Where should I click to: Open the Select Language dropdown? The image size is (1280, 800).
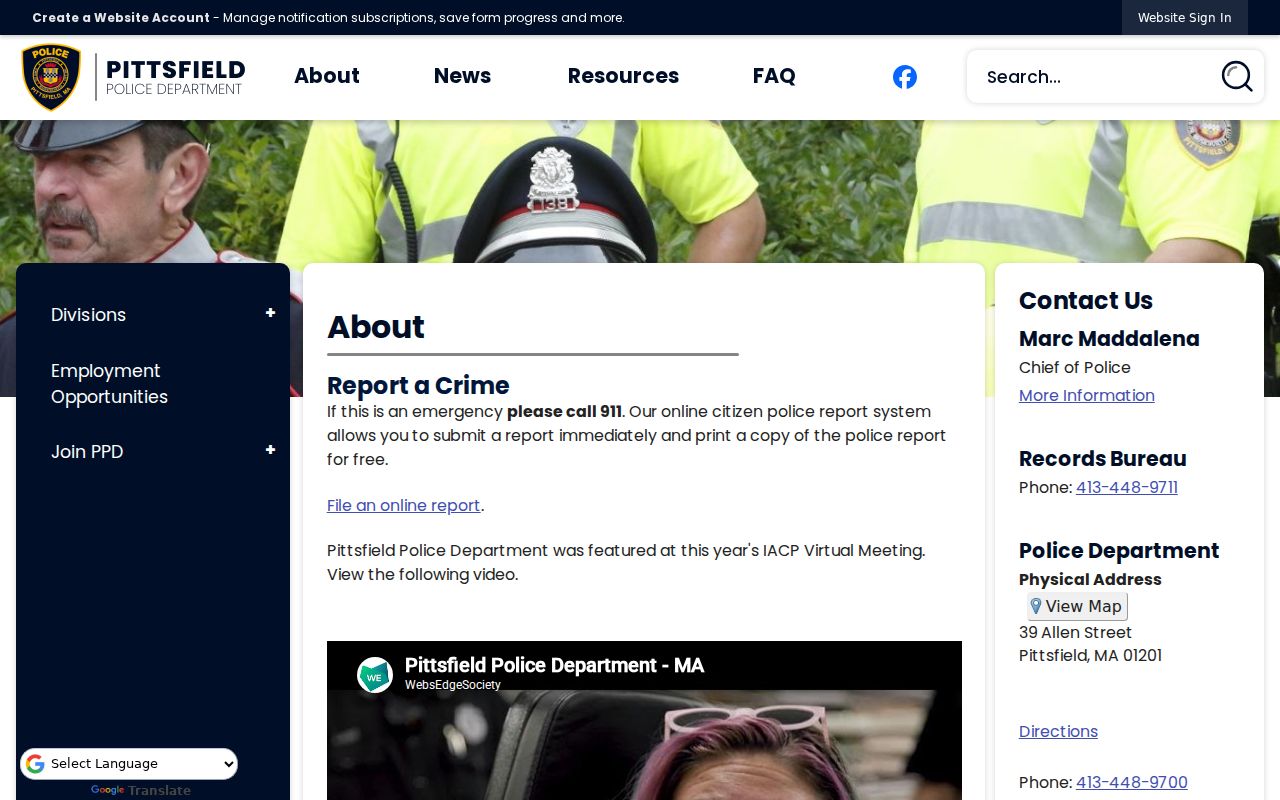129,764
